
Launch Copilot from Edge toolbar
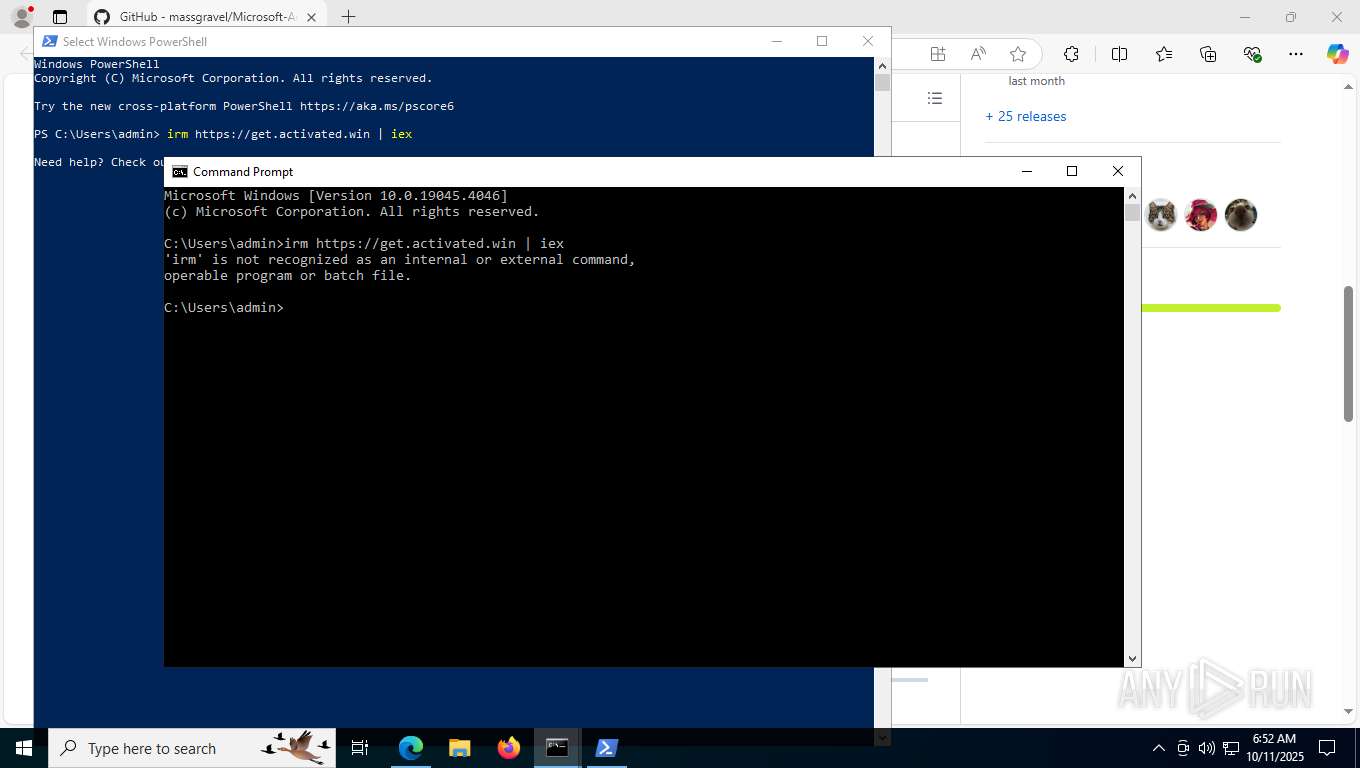click(x=1337, y=54)
